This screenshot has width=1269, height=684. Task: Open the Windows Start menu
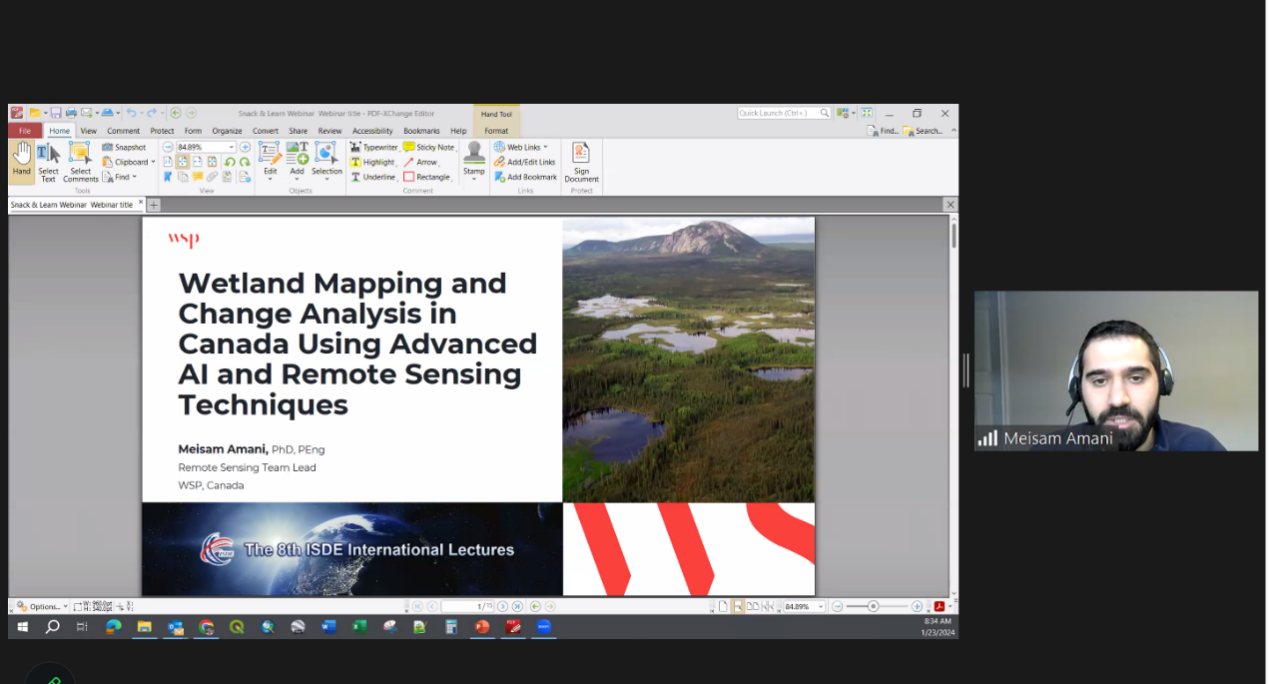click(22, 627)
